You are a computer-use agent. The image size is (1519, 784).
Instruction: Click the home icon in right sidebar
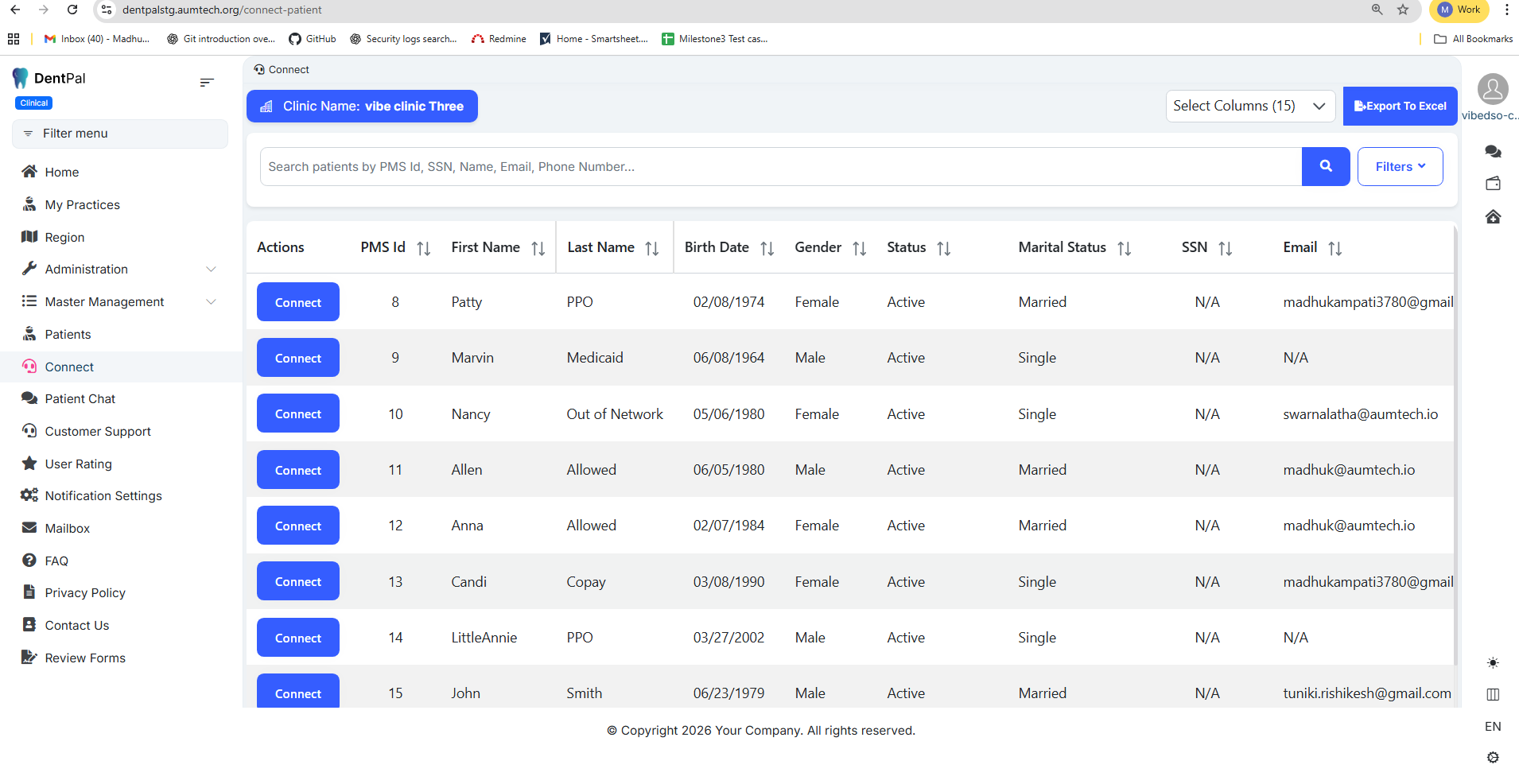coord(1493,217)
